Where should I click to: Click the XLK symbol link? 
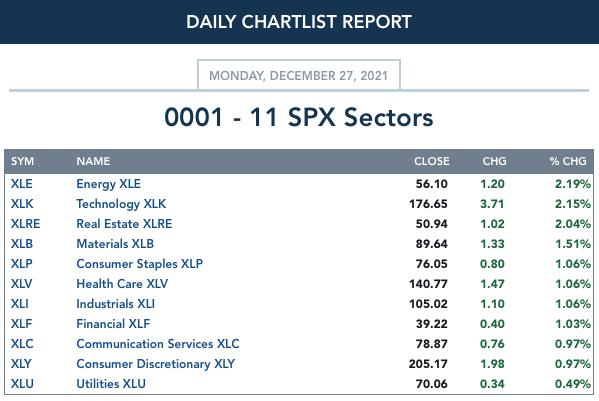click(22, 204)
